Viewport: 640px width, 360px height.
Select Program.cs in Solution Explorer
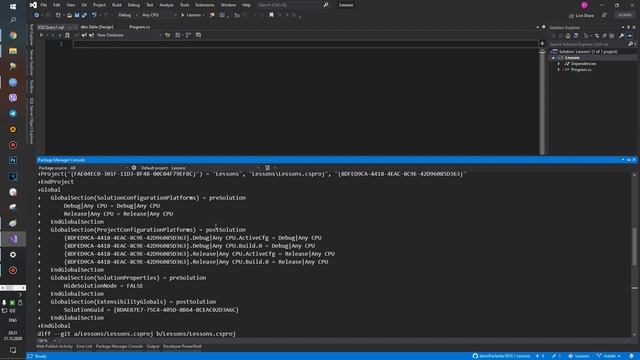click(581, 70)
